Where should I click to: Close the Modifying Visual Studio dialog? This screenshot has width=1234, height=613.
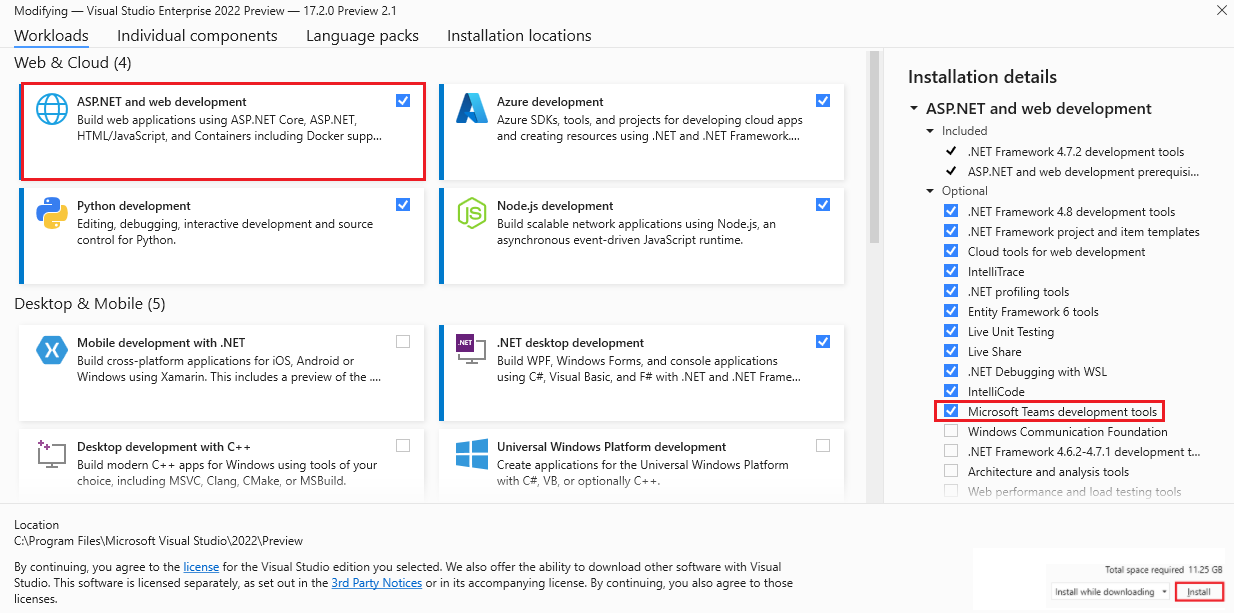pos(1221,10)
